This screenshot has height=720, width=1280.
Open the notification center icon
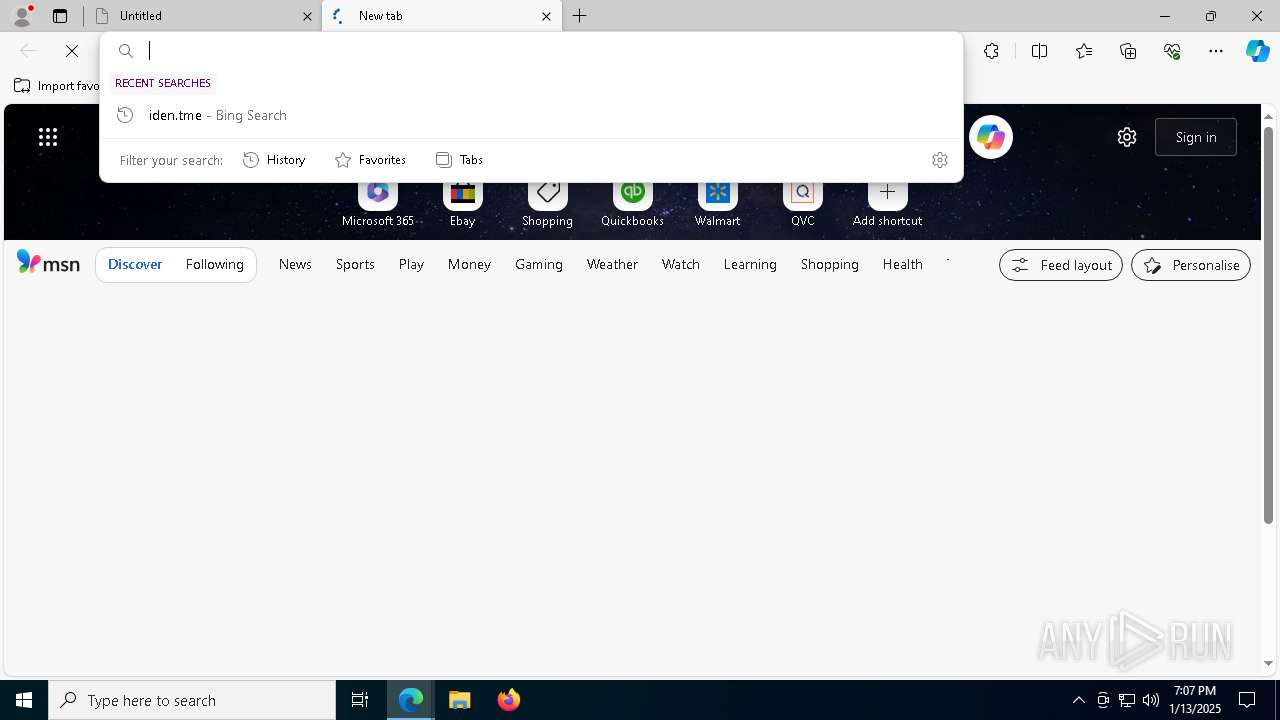[x=1247, y=700]
